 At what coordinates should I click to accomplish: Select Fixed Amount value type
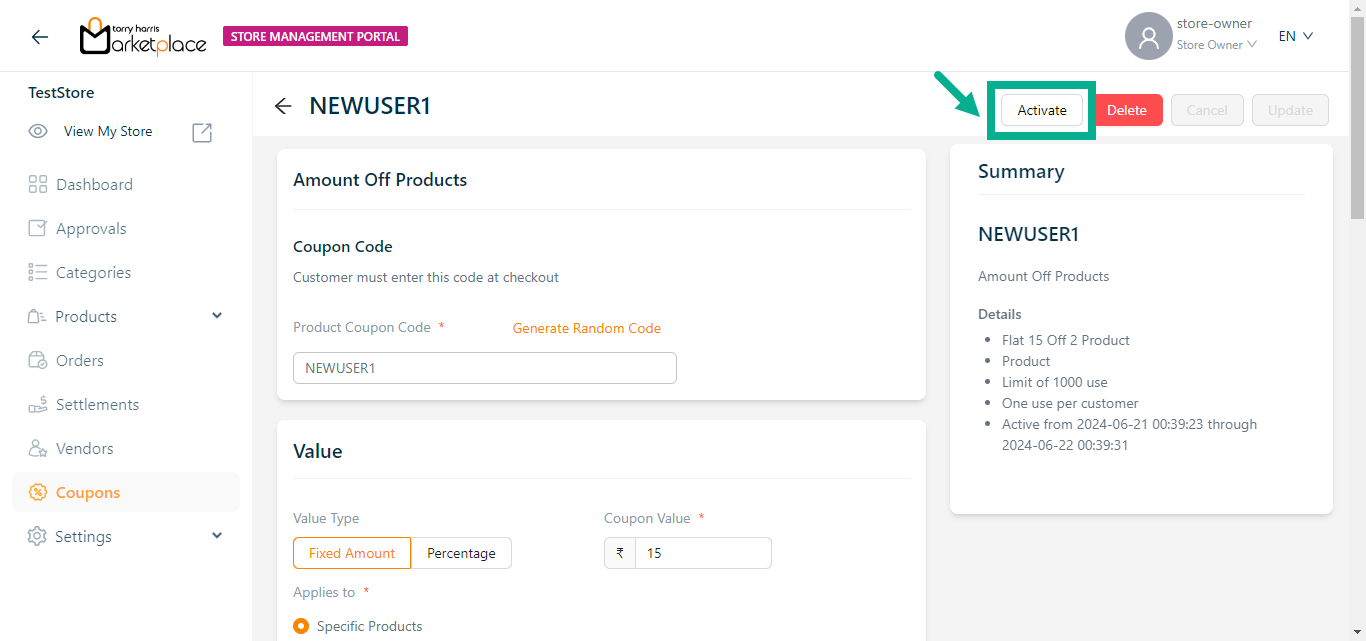352,553
